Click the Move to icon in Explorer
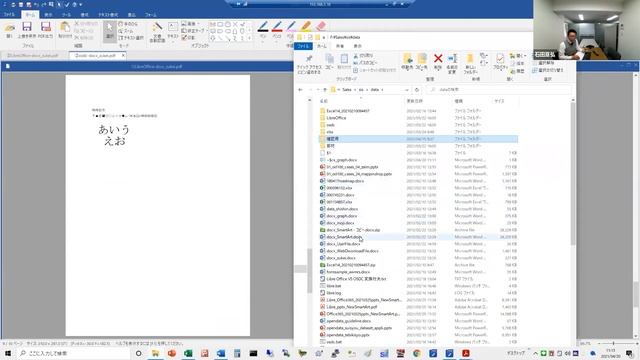The image size is (640, 360). 407,59
